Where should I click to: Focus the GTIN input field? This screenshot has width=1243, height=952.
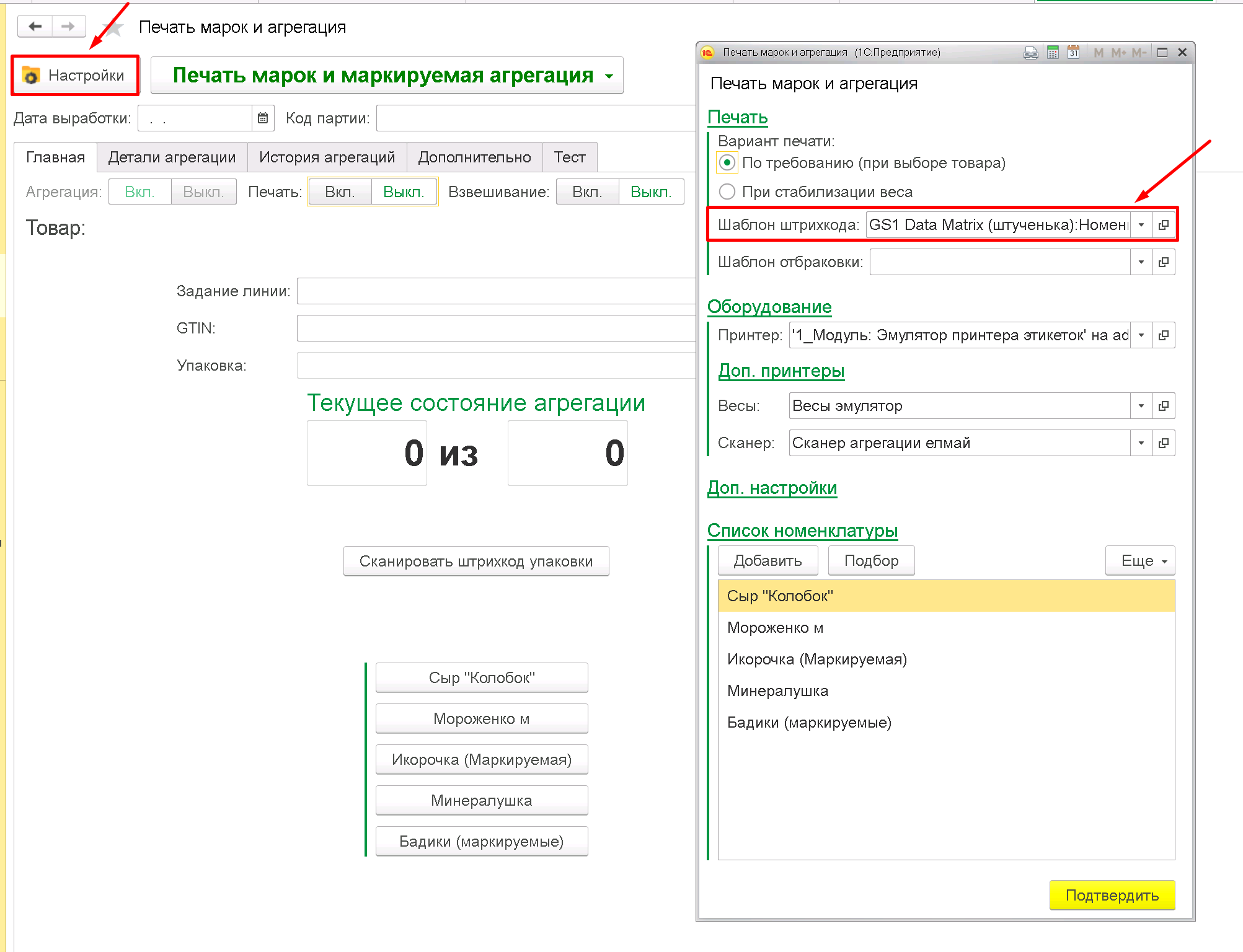pyautogui.click(x=496, y=328)
